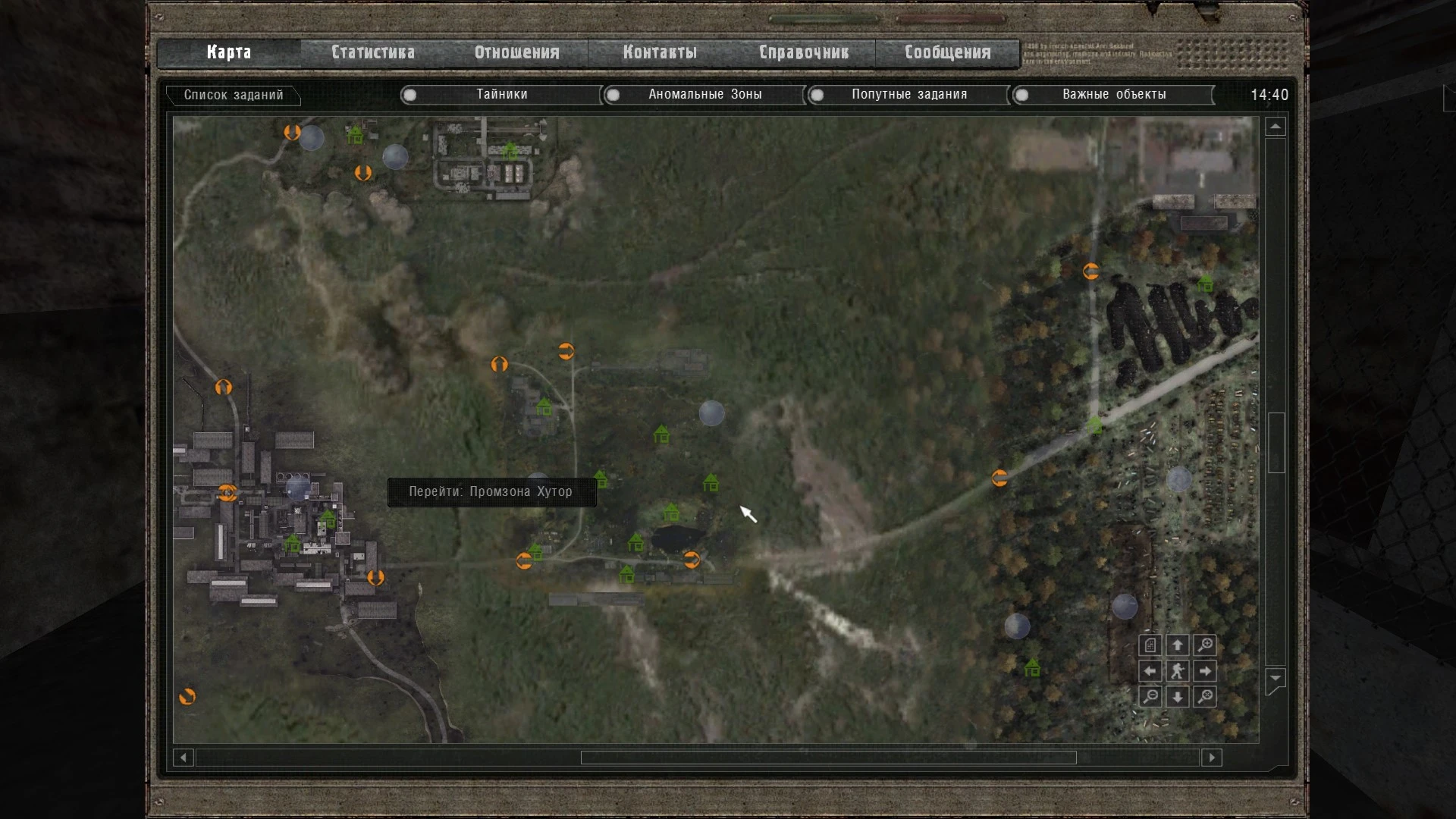Screen dimensions: 1456x819
Task: Toggle the Попутные задания map filter
Action: tap(908, 95)
